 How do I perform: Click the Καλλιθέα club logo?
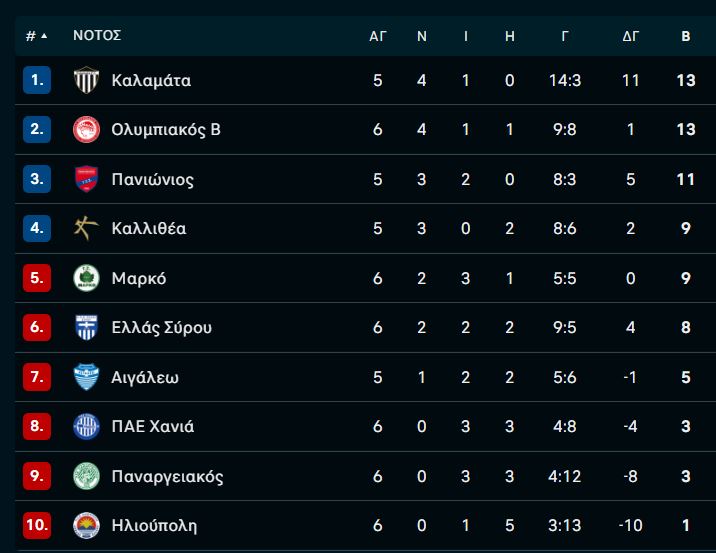87,228
